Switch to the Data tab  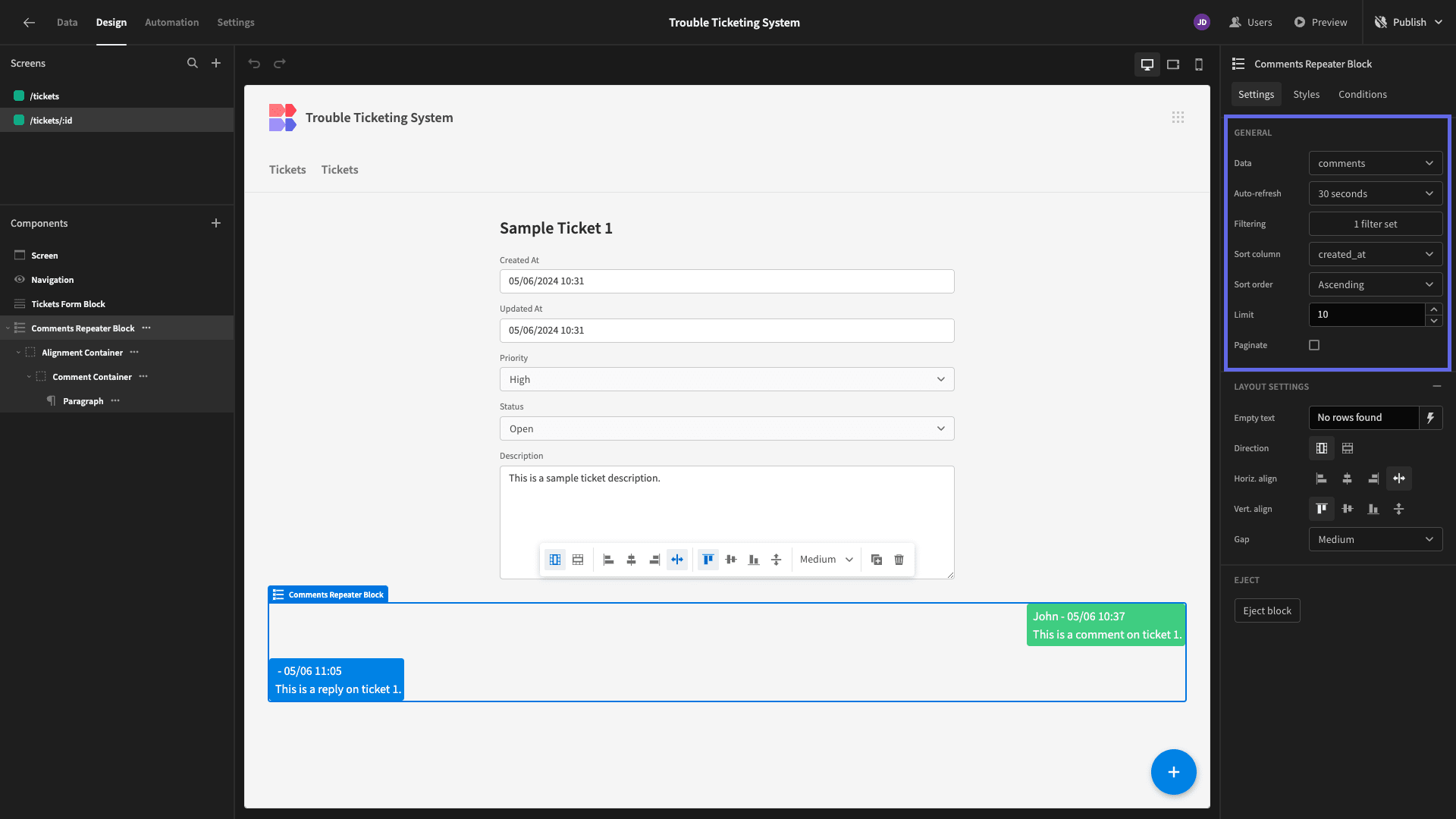67,22
